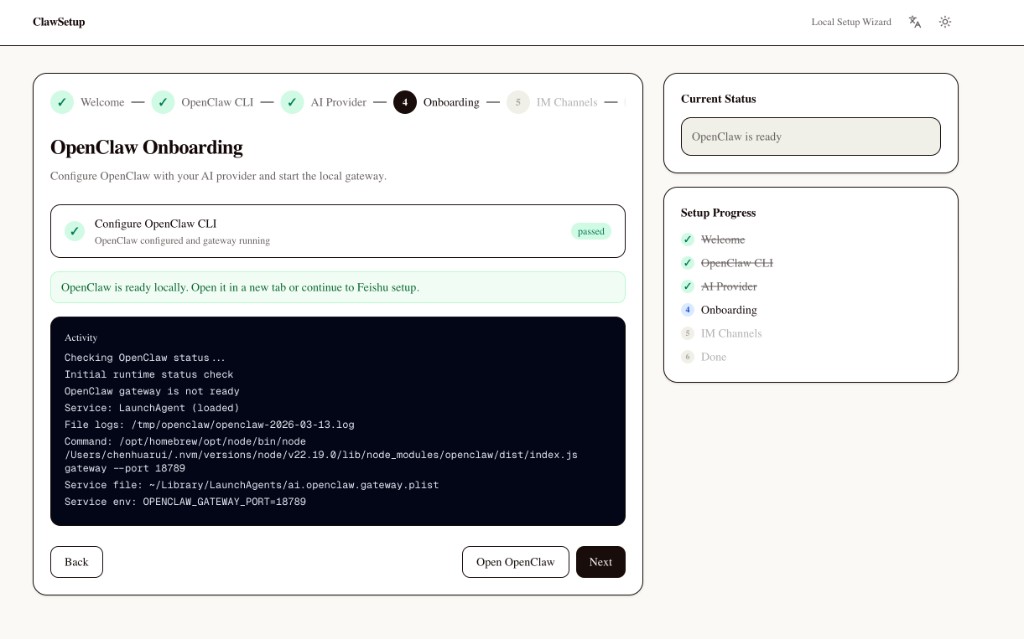This screenshot has width=1024, height=639.
Task: Click the Activity label in log panel
Action: point(81,338)
